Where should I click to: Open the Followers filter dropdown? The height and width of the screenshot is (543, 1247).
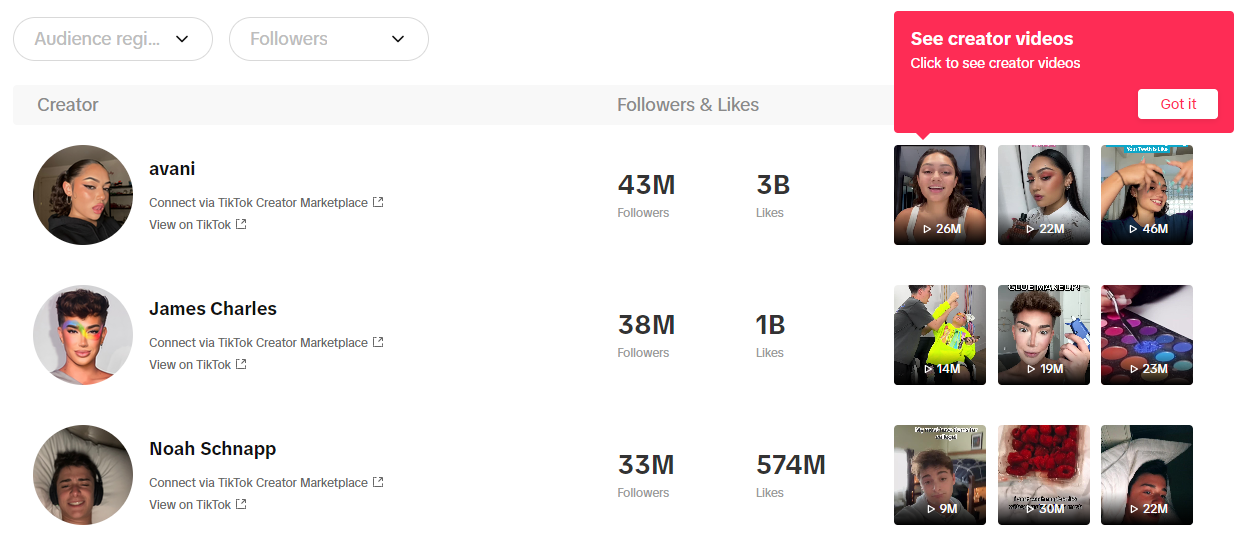329,39
